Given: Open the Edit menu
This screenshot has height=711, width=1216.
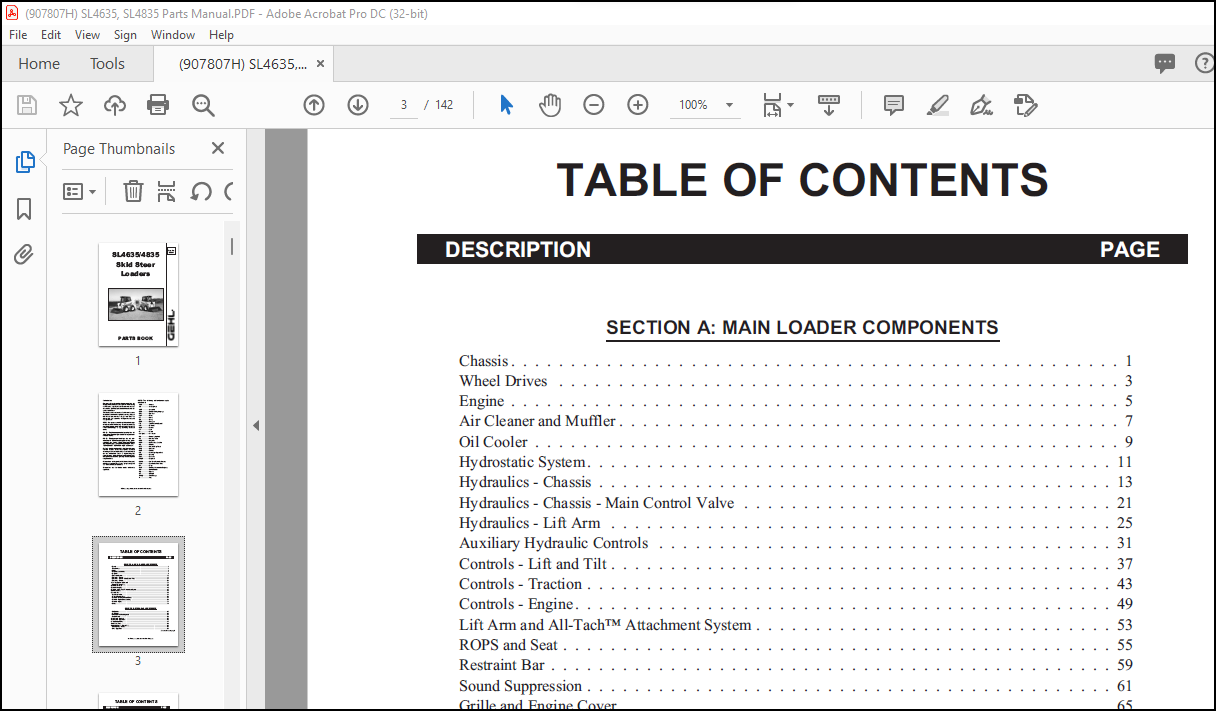Looking at the screenshot, I should (51, 34).
